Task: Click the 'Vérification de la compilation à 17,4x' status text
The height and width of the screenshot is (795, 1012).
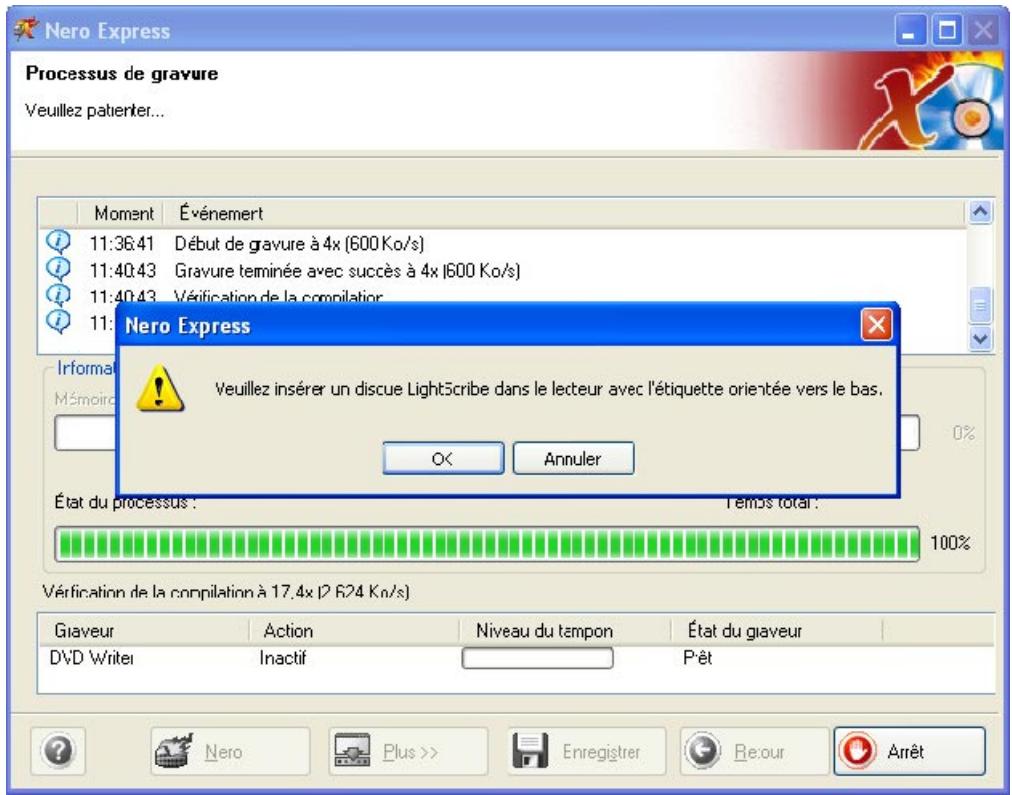Action: 226,592
